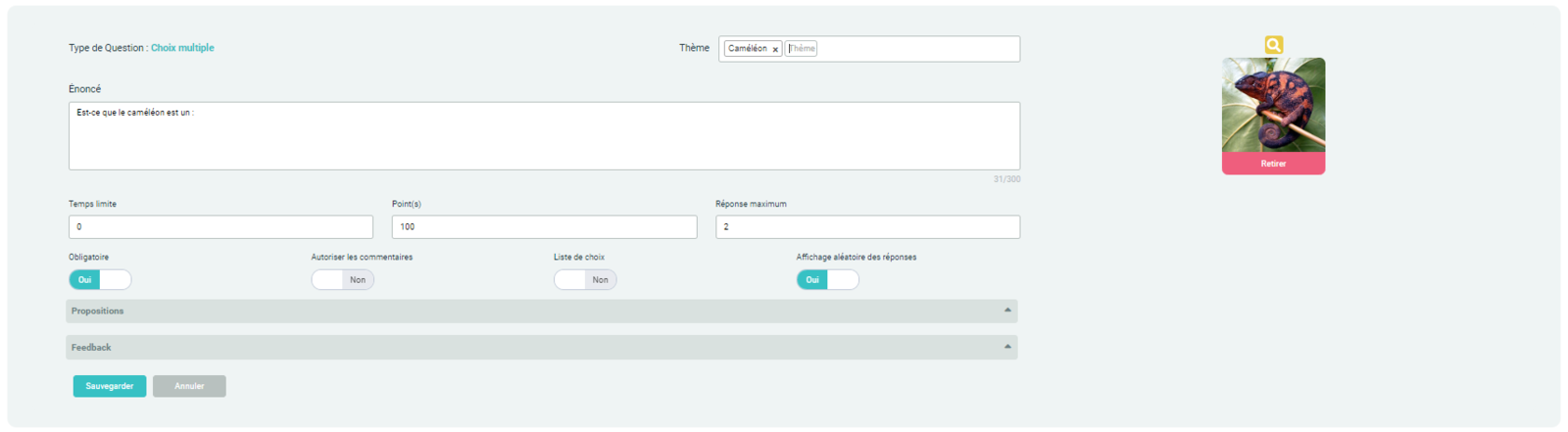Click the yellow magnifier icon above the image

point(1273,45)
